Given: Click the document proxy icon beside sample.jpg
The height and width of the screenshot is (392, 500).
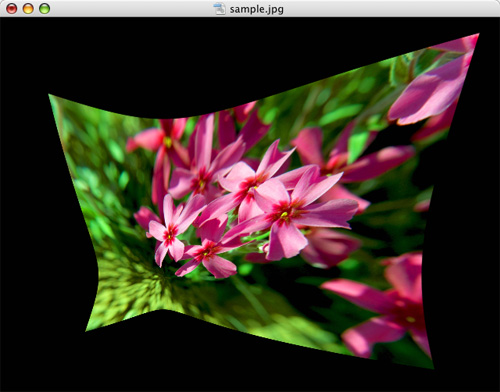Looking at the screenshot, I should [219, 9].
